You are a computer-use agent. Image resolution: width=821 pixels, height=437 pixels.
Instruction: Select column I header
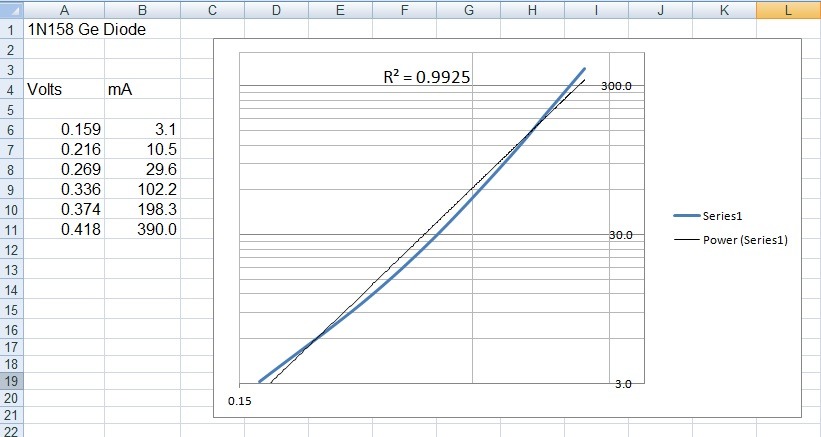tap(596, 10)
